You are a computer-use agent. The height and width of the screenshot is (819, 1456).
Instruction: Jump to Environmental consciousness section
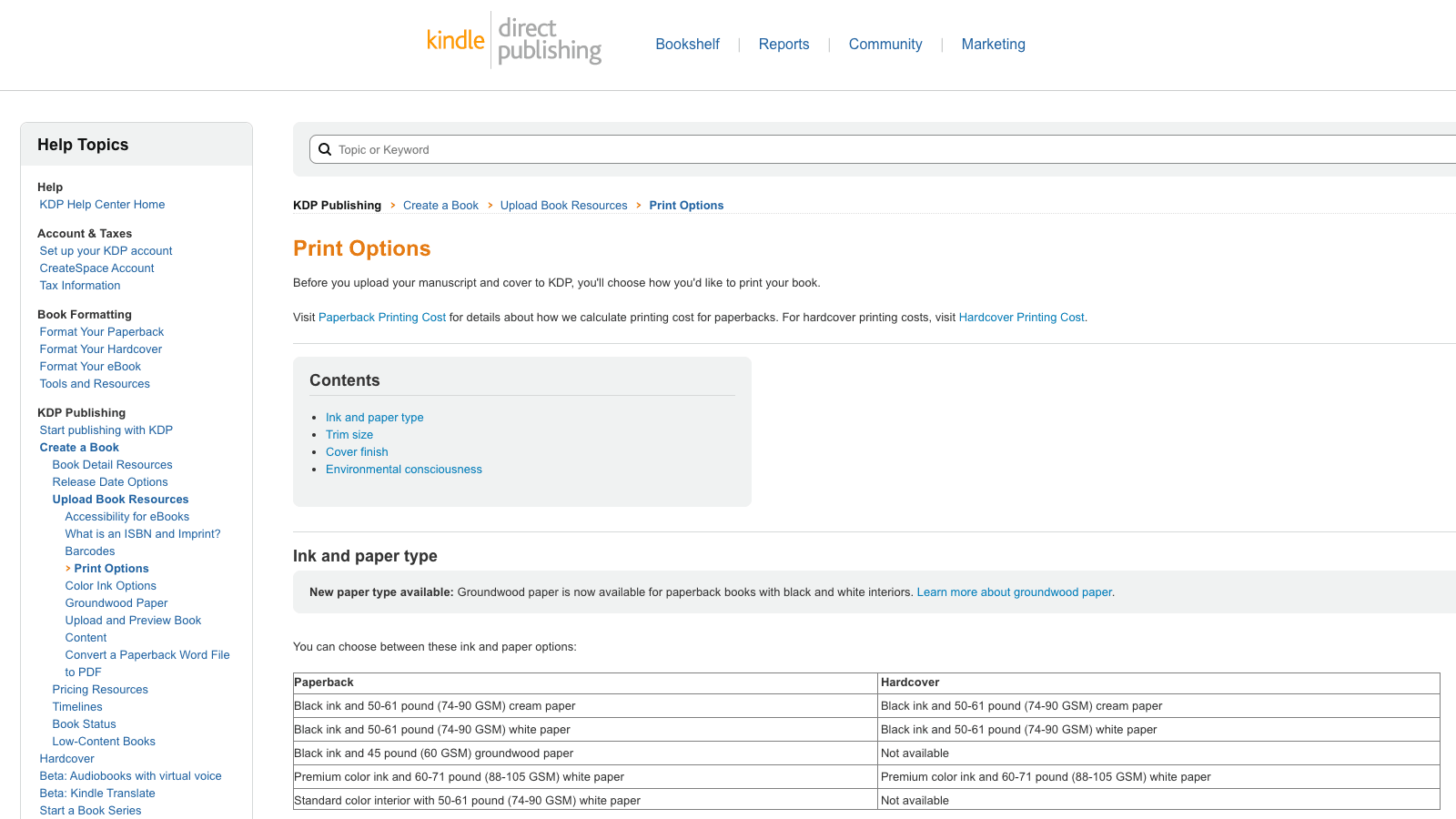pos(404,470)
